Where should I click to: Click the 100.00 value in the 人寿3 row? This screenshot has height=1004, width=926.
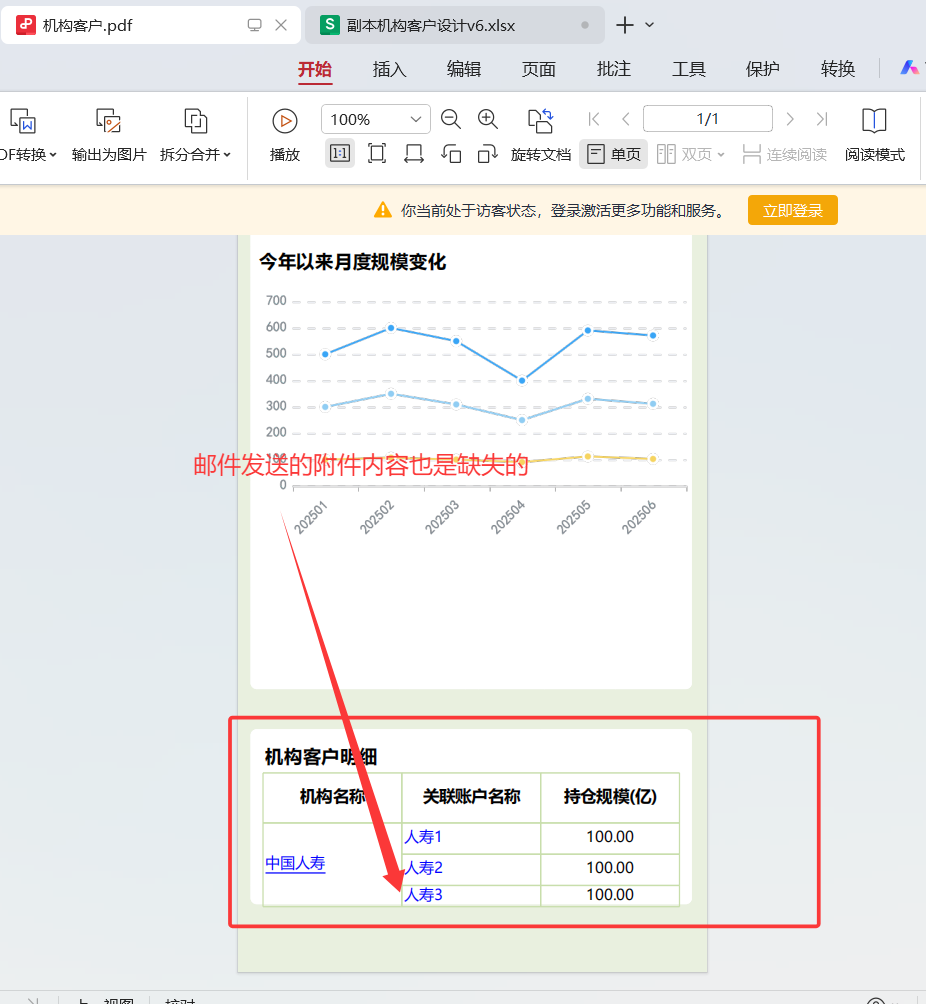[610, 895]
